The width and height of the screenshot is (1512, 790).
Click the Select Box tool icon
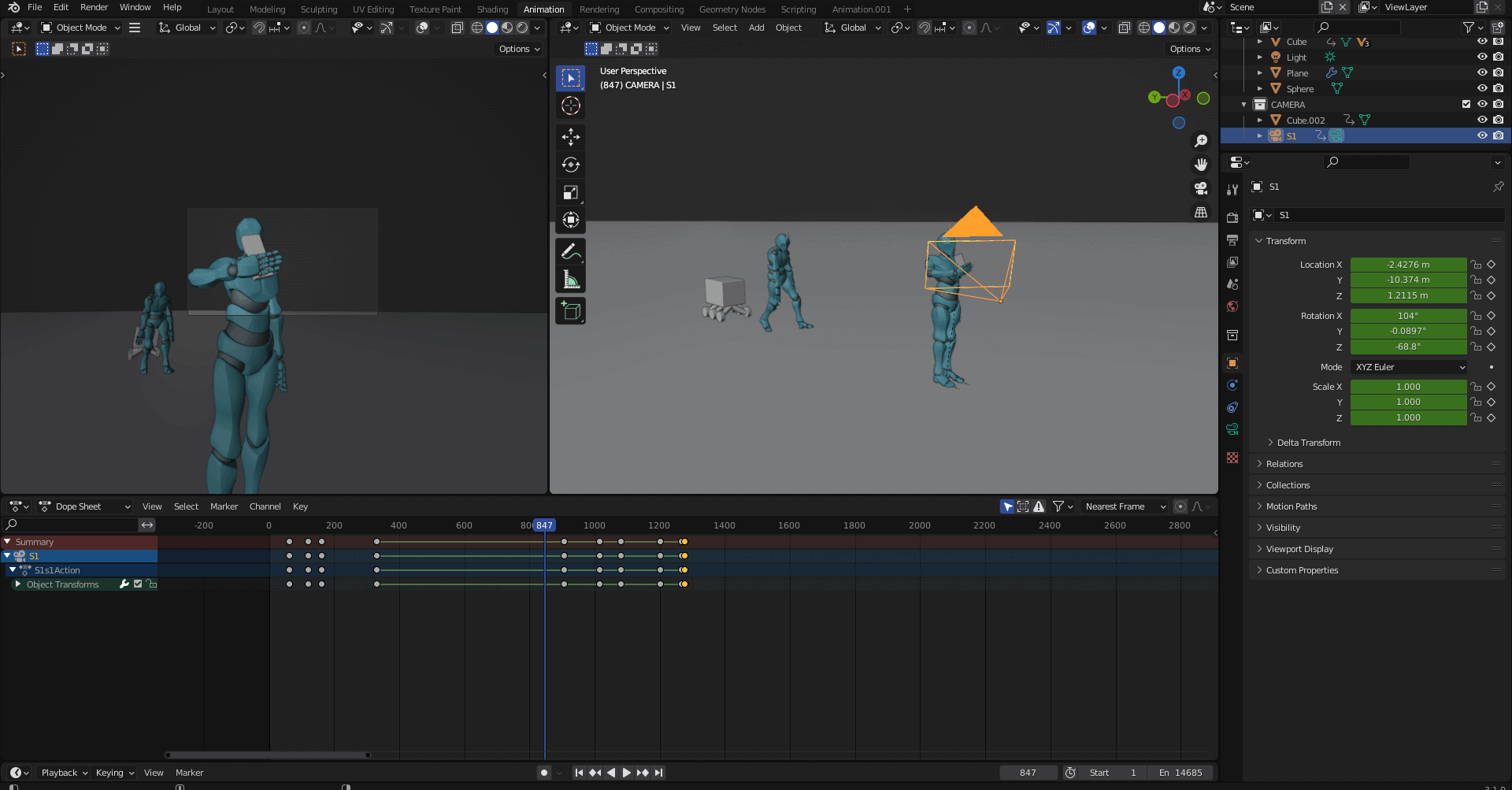(571, 78)
